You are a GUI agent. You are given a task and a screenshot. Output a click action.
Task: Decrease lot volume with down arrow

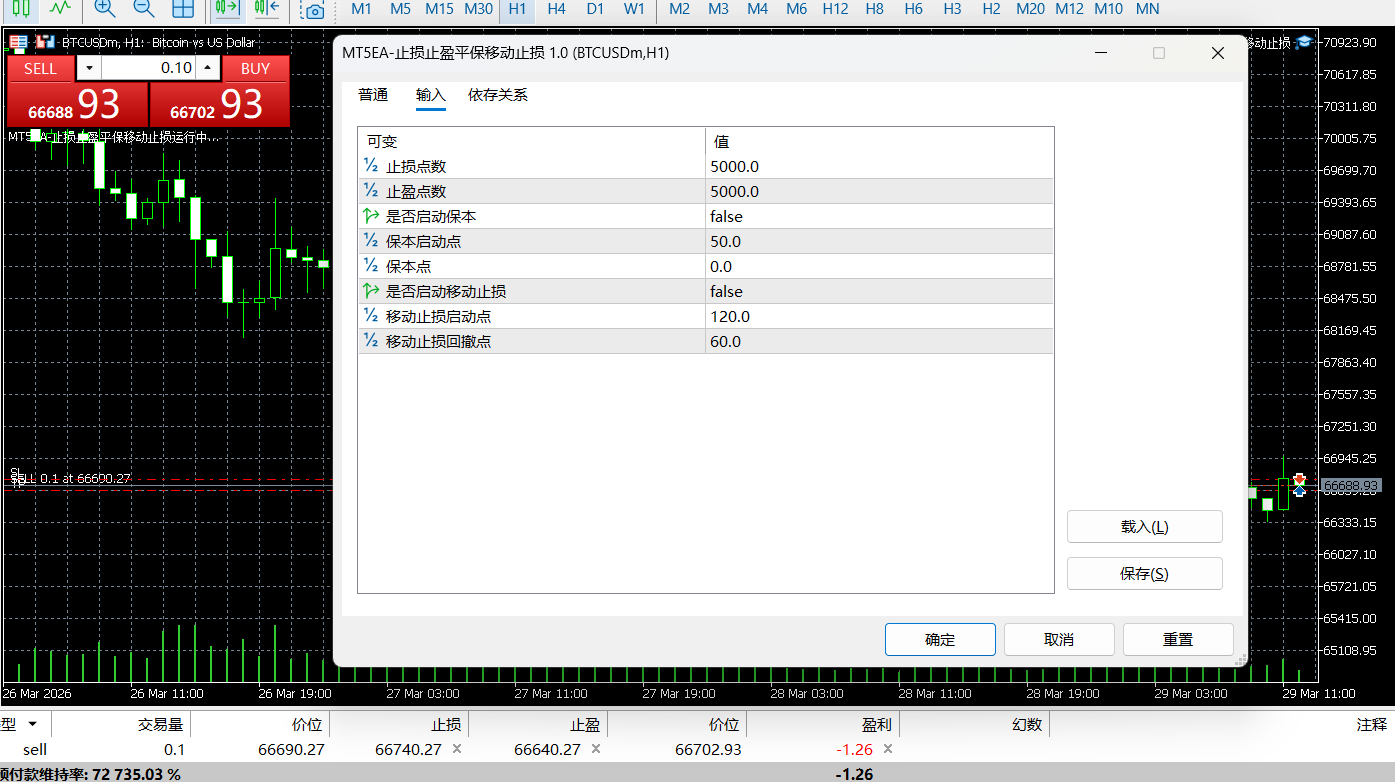point(89,68)
